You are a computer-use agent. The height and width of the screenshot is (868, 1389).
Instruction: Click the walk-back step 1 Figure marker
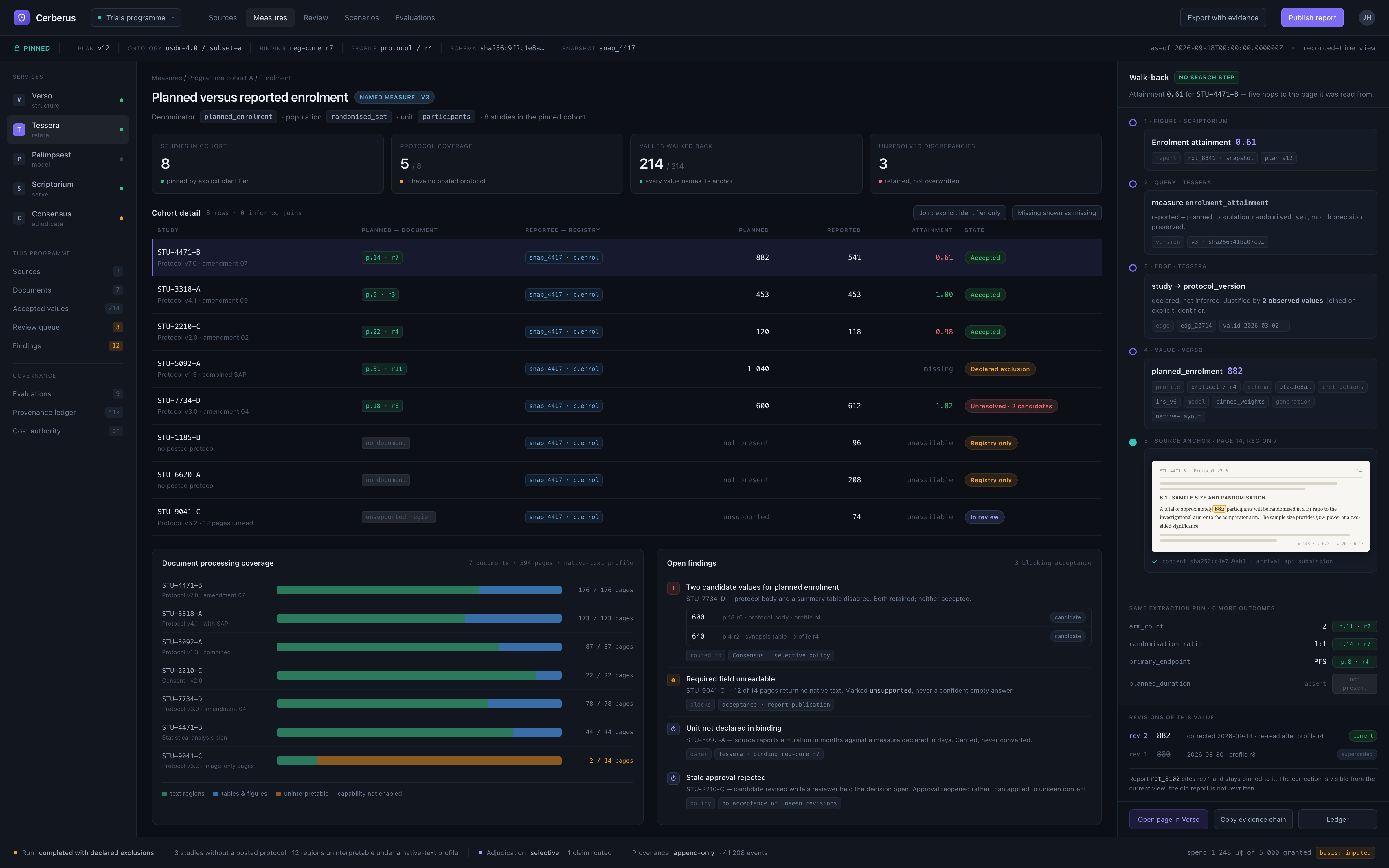pyautogui.click(x=1132, y=122)
